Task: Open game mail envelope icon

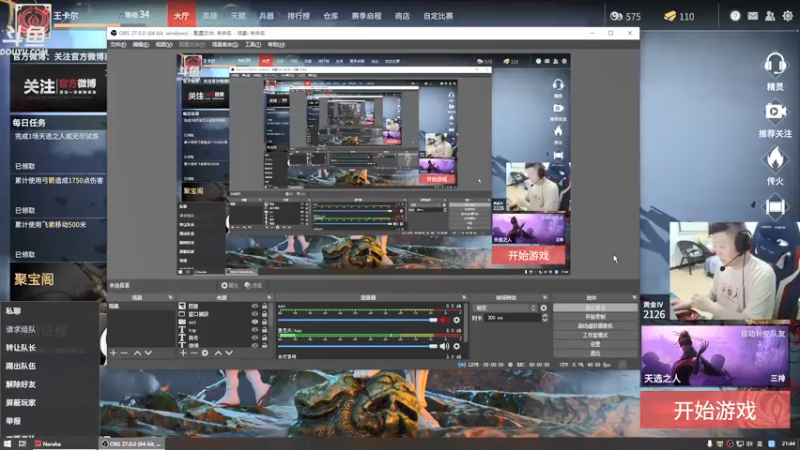Action: pos(753,16)
